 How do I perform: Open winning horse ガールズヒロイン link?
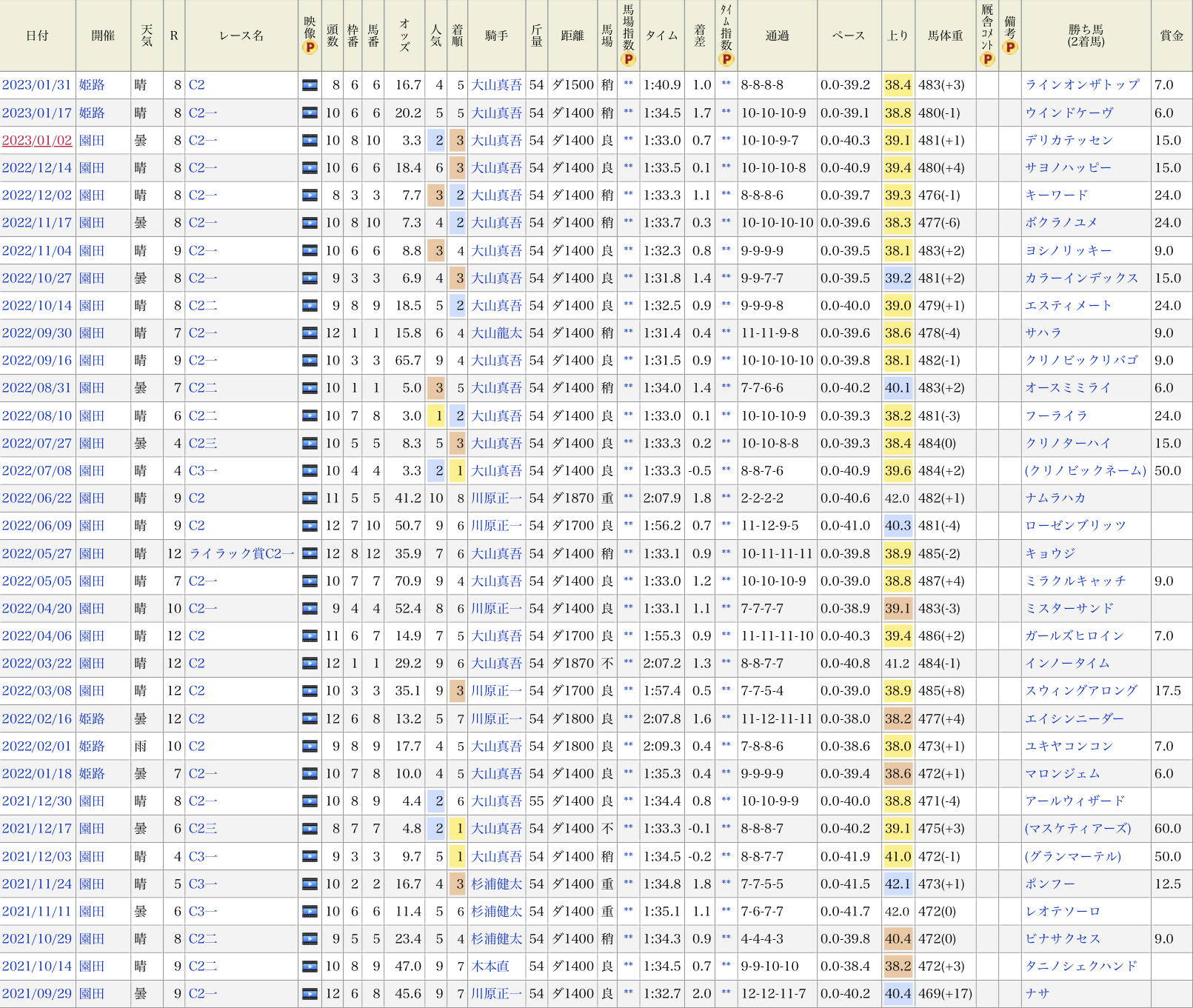coord(1074,636)
